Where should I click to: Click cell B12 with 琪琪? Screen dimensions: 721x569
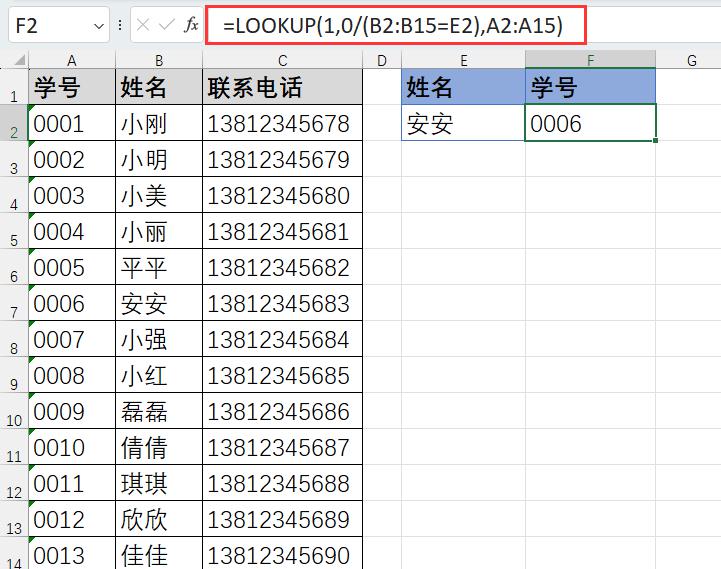point(159,483)
